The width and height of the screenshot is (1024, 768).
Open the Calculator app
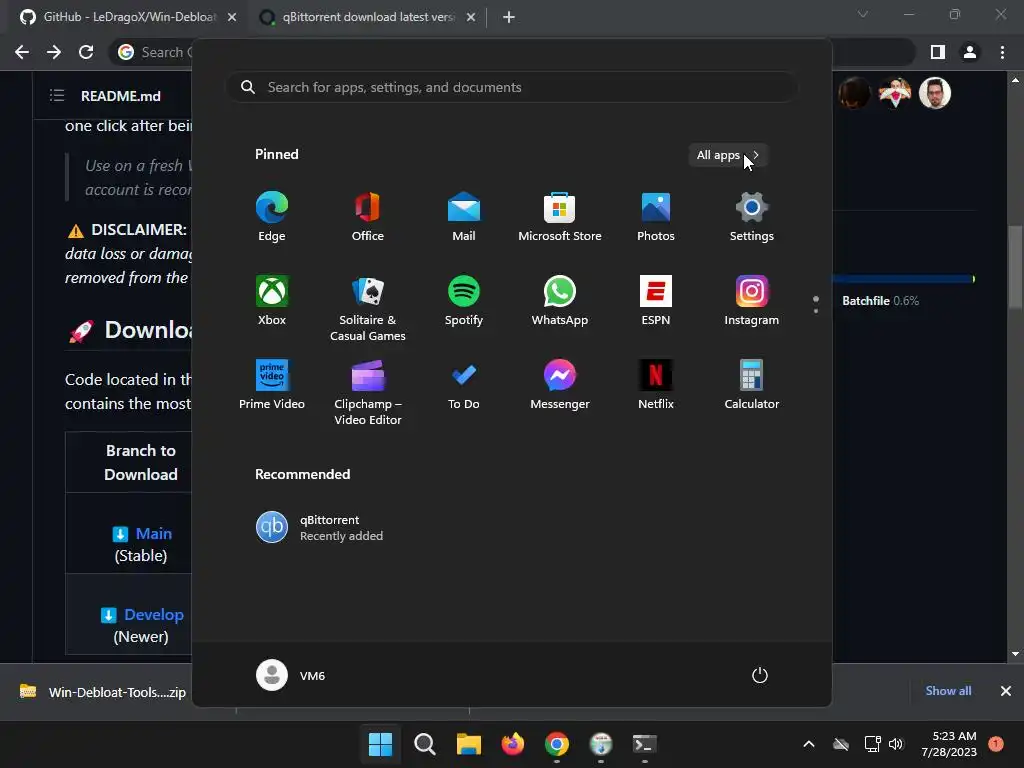click(x=752, y=385)
